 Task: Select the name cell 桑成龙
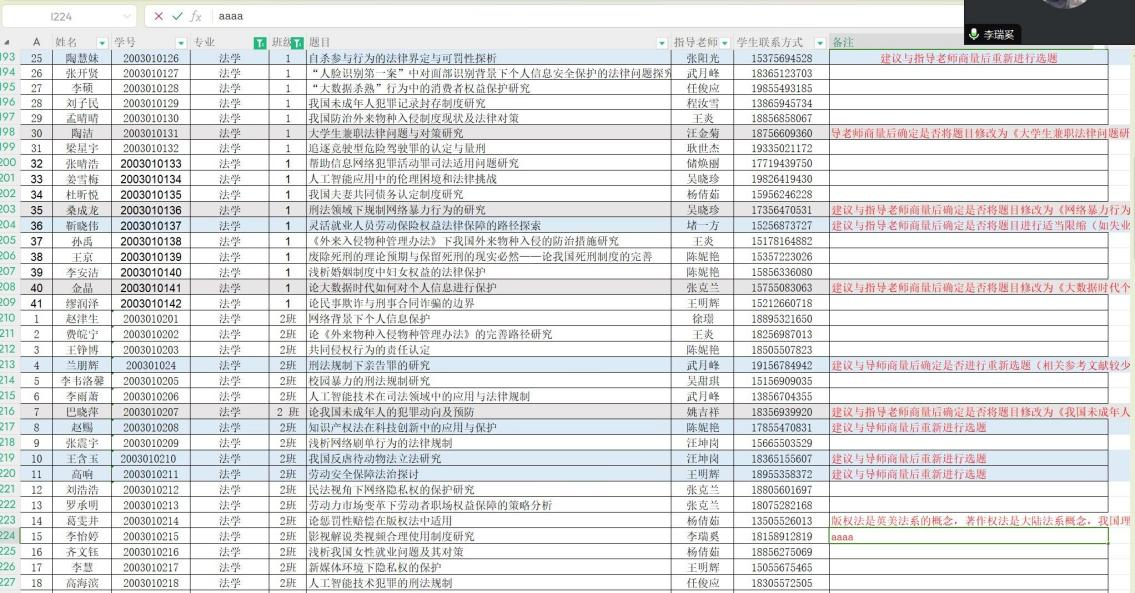tap(82, 210)
